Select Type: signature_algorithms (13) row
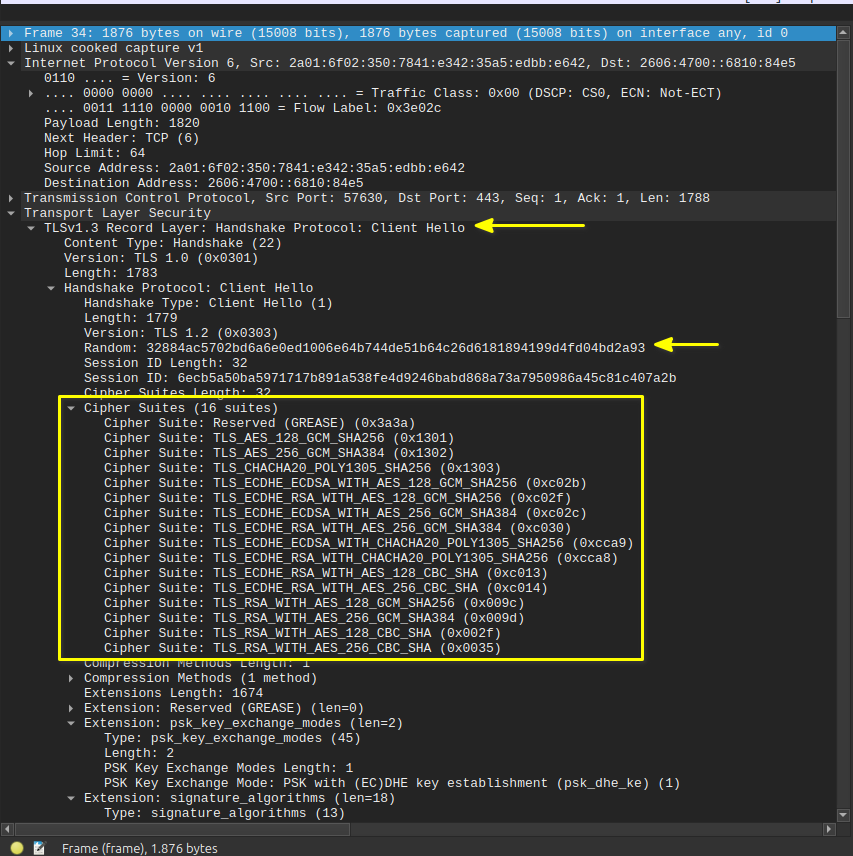 click(x=224, y=813)
